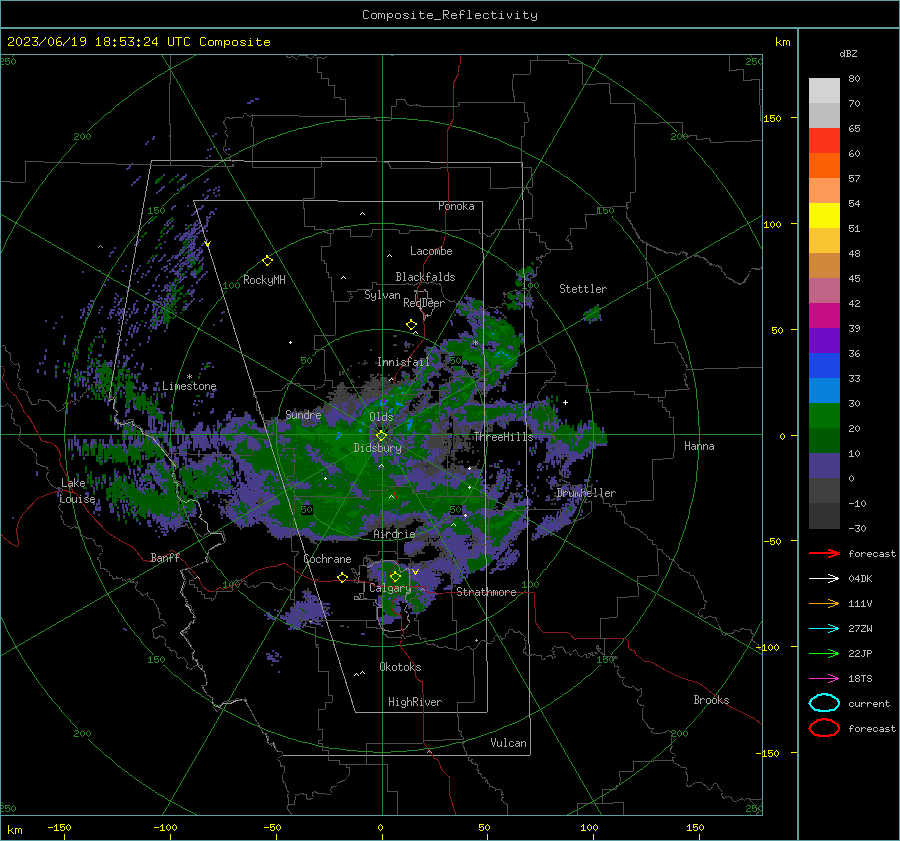Click yellow diamond marker below RedDeer

click(411, 325)
